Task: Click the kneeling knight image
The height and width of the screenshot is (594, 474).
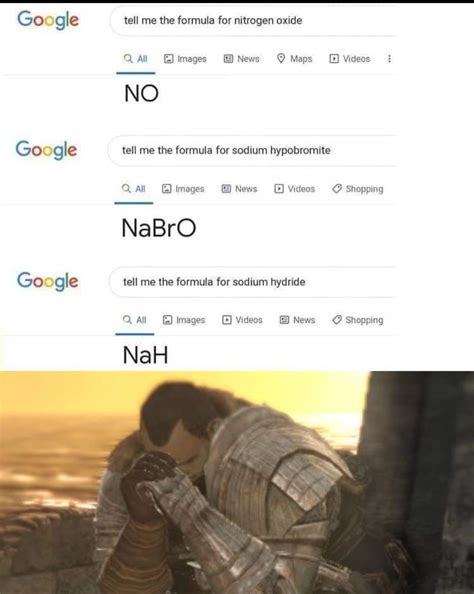Action: click(237, 482)
